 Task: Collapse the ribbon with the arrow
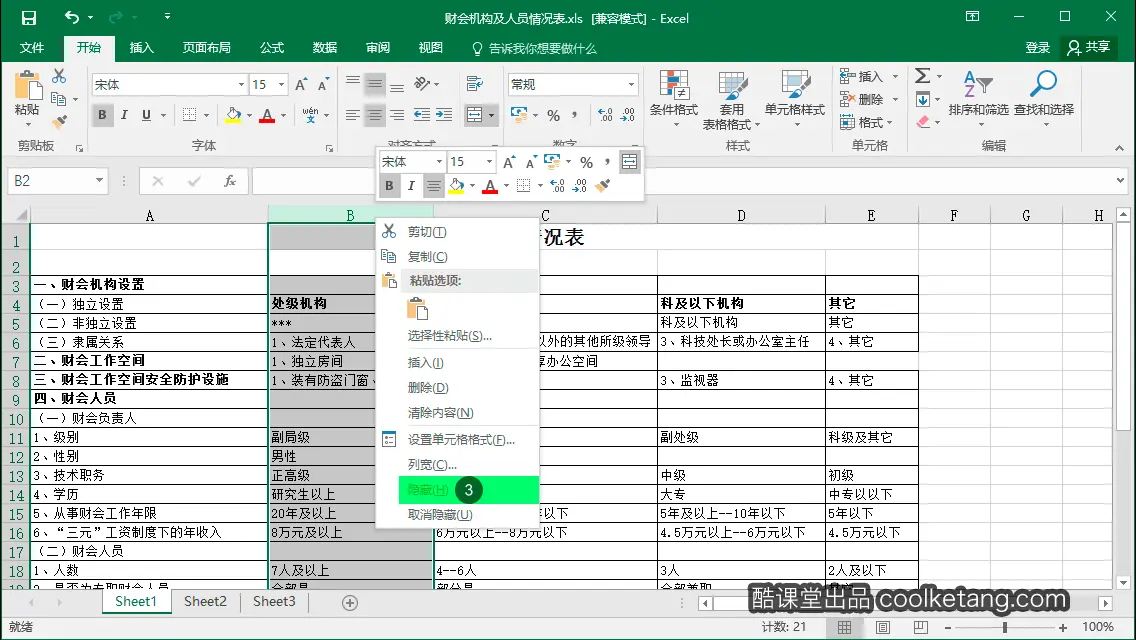pyautogui.click(x=1119, y=148)
